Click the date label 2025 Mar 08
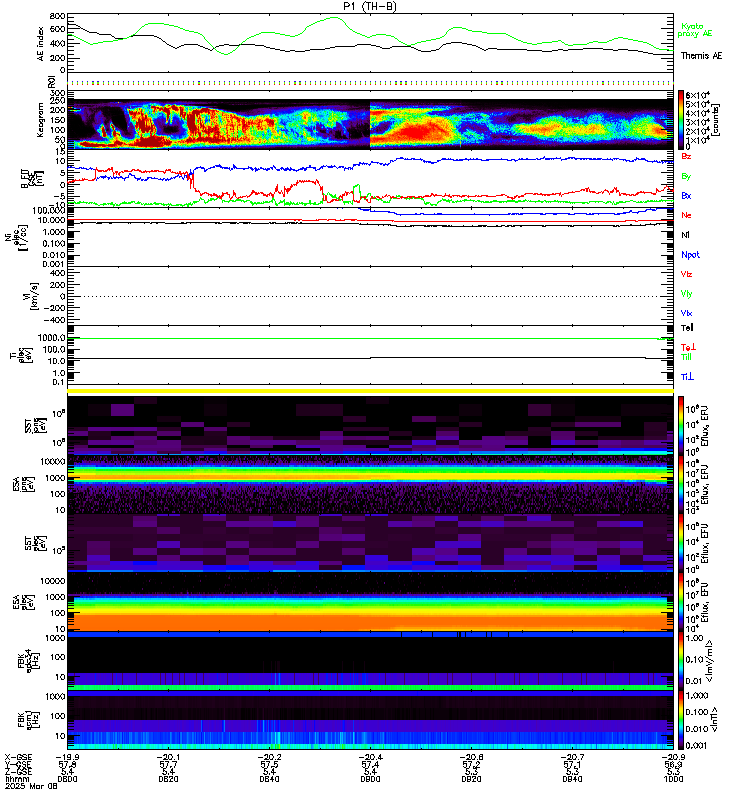750x800 pixels. [31, 786]
